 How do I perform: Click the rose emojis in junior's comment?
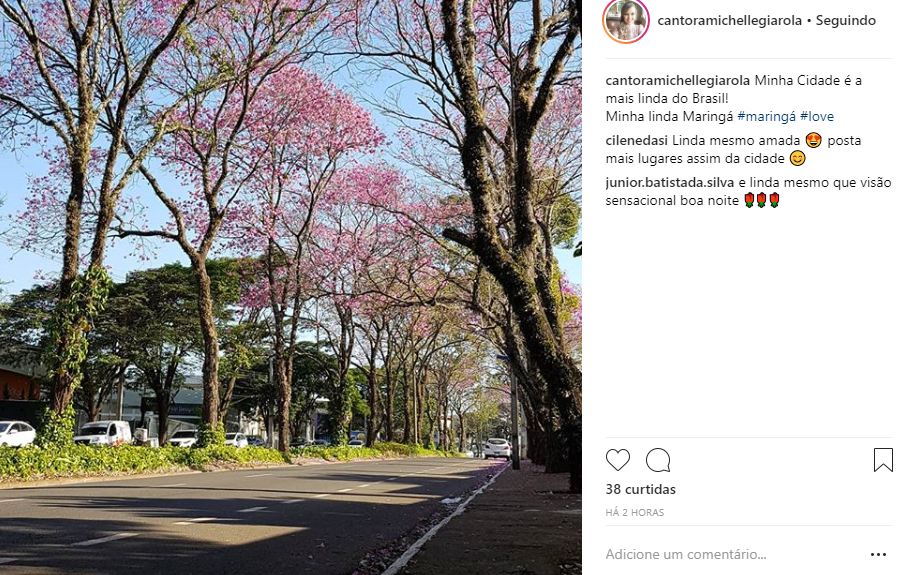[x=762, y=200]
